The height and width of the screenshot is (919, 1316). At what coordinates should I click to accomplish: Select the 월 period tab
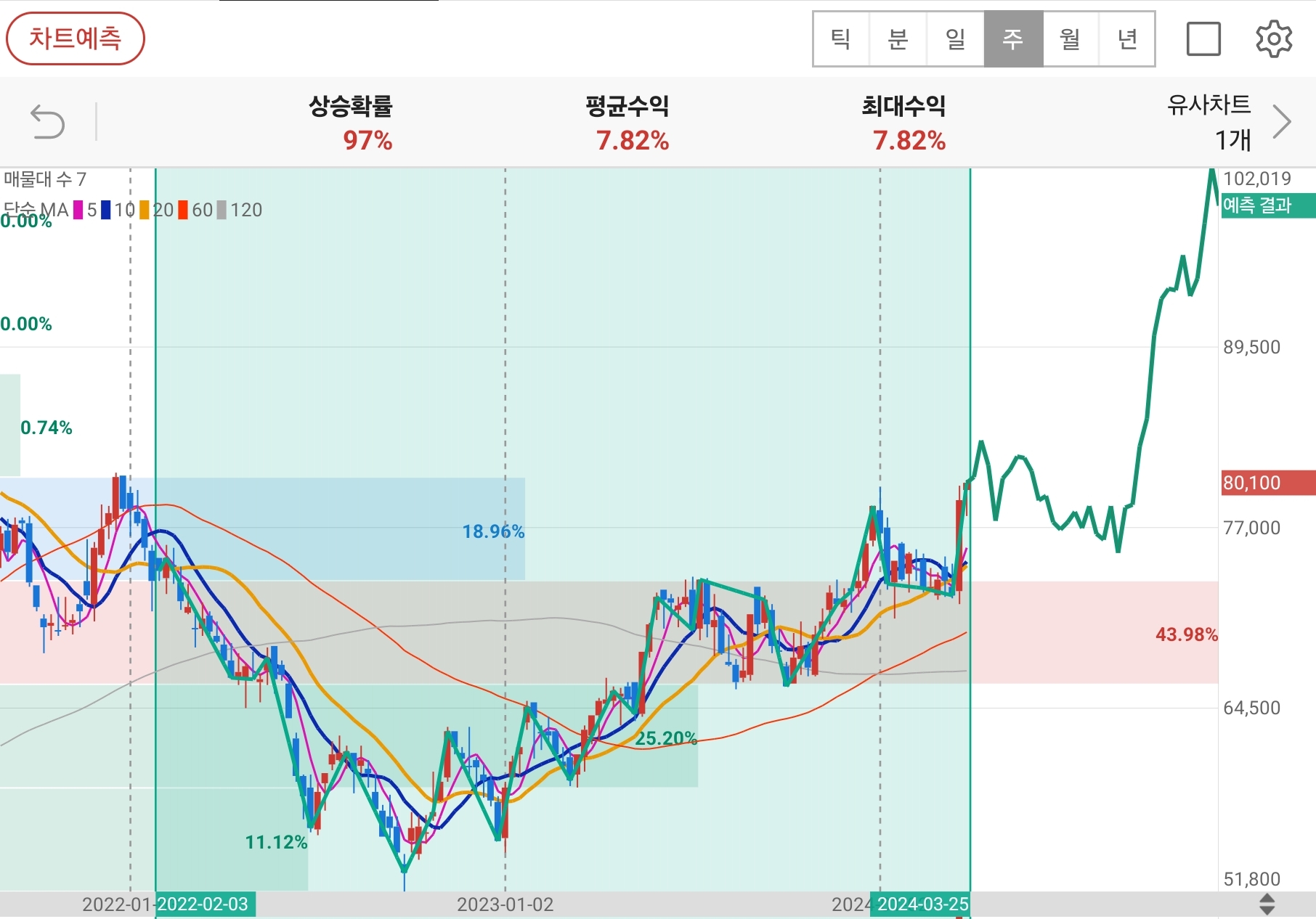point(1071,39)
